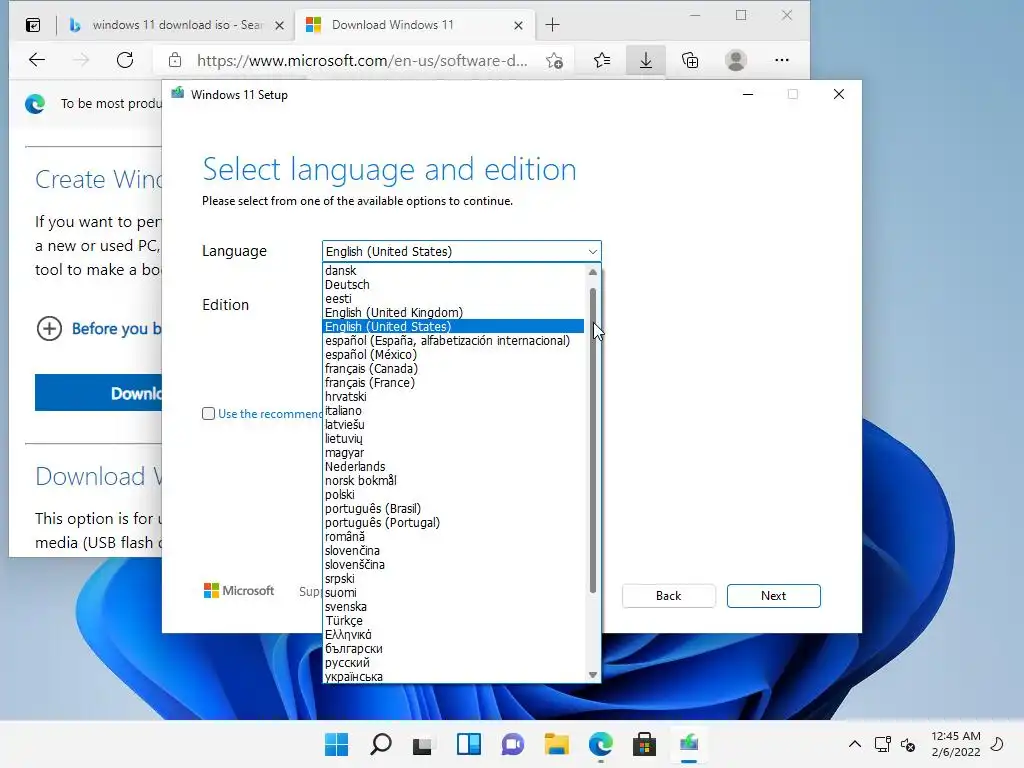Open Edge tab actions menu icon
1024x768 pixels.
[33, 25]
